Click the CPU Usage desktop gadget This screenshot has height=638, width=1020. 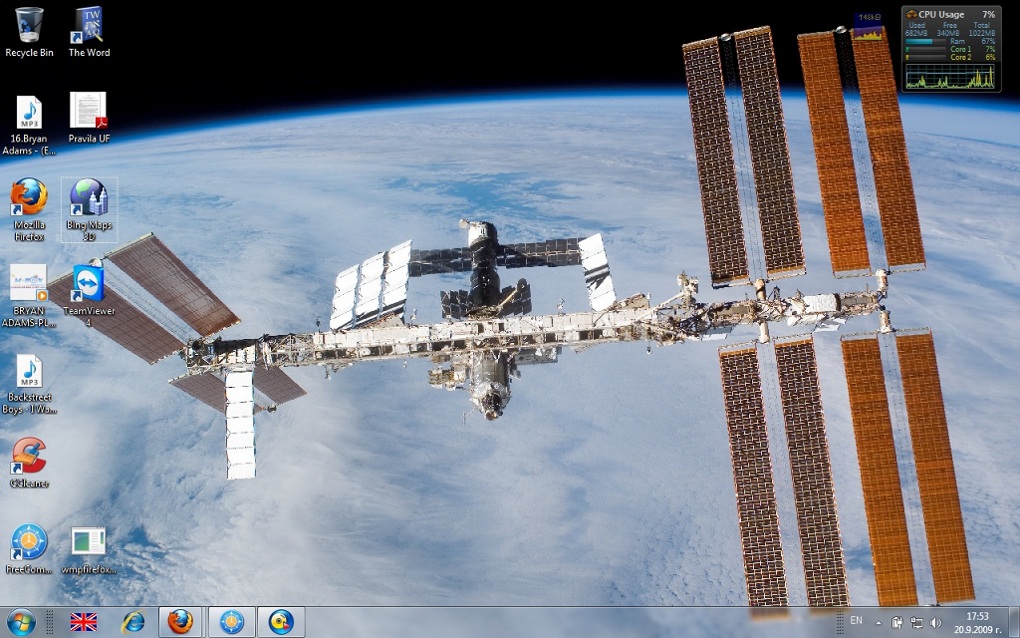pos(949,50)
